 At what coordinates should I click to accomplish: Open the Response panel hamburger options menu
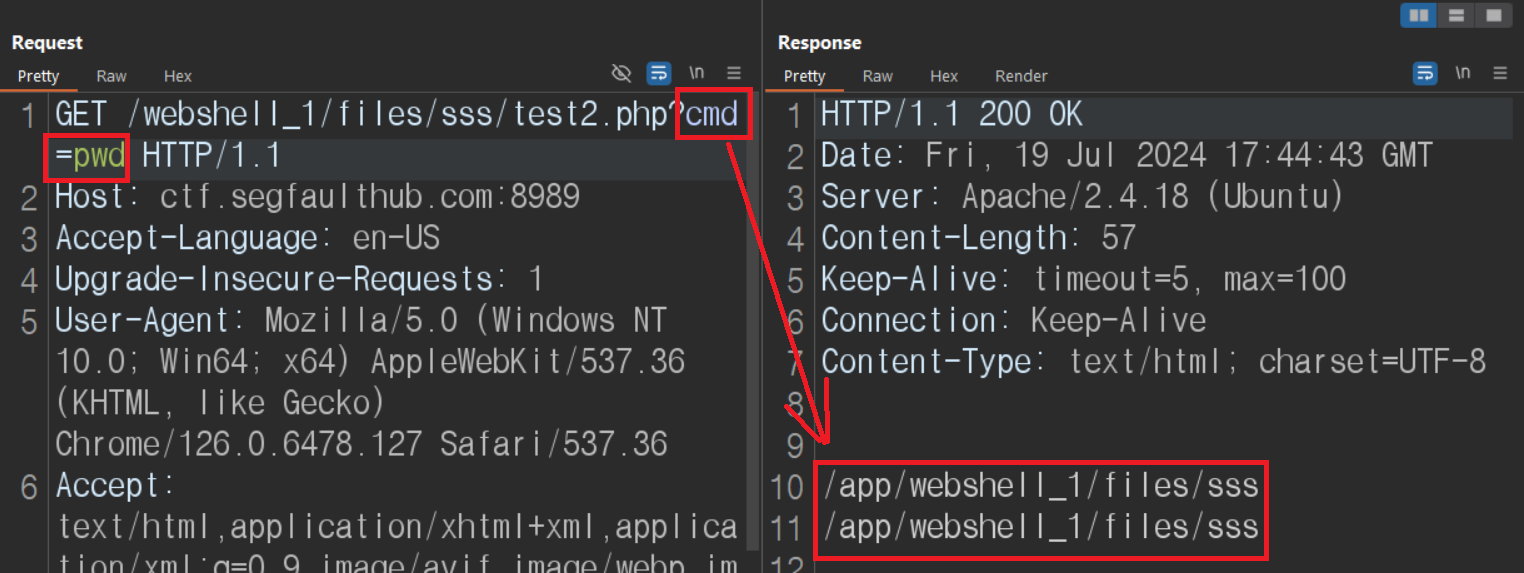tap(1500, 74)
